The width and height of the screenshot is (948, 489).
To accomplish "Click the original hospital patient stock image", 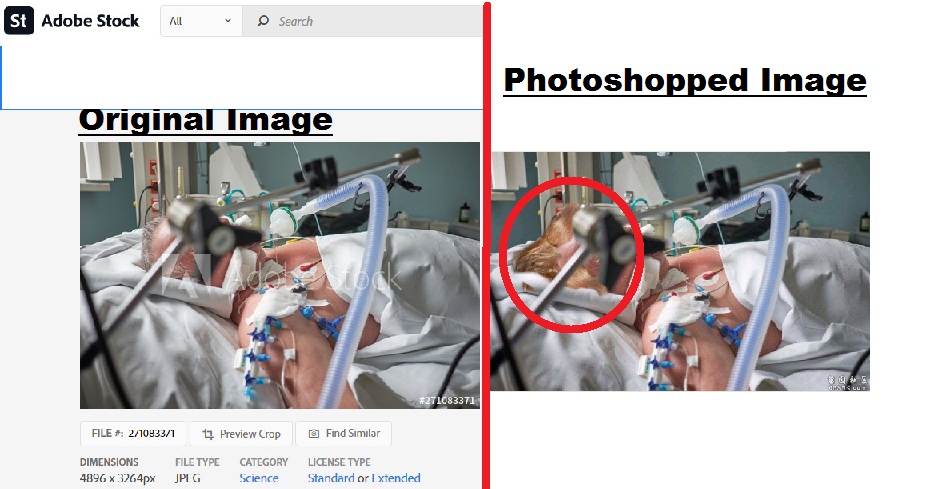I will (x=280, y=276).
